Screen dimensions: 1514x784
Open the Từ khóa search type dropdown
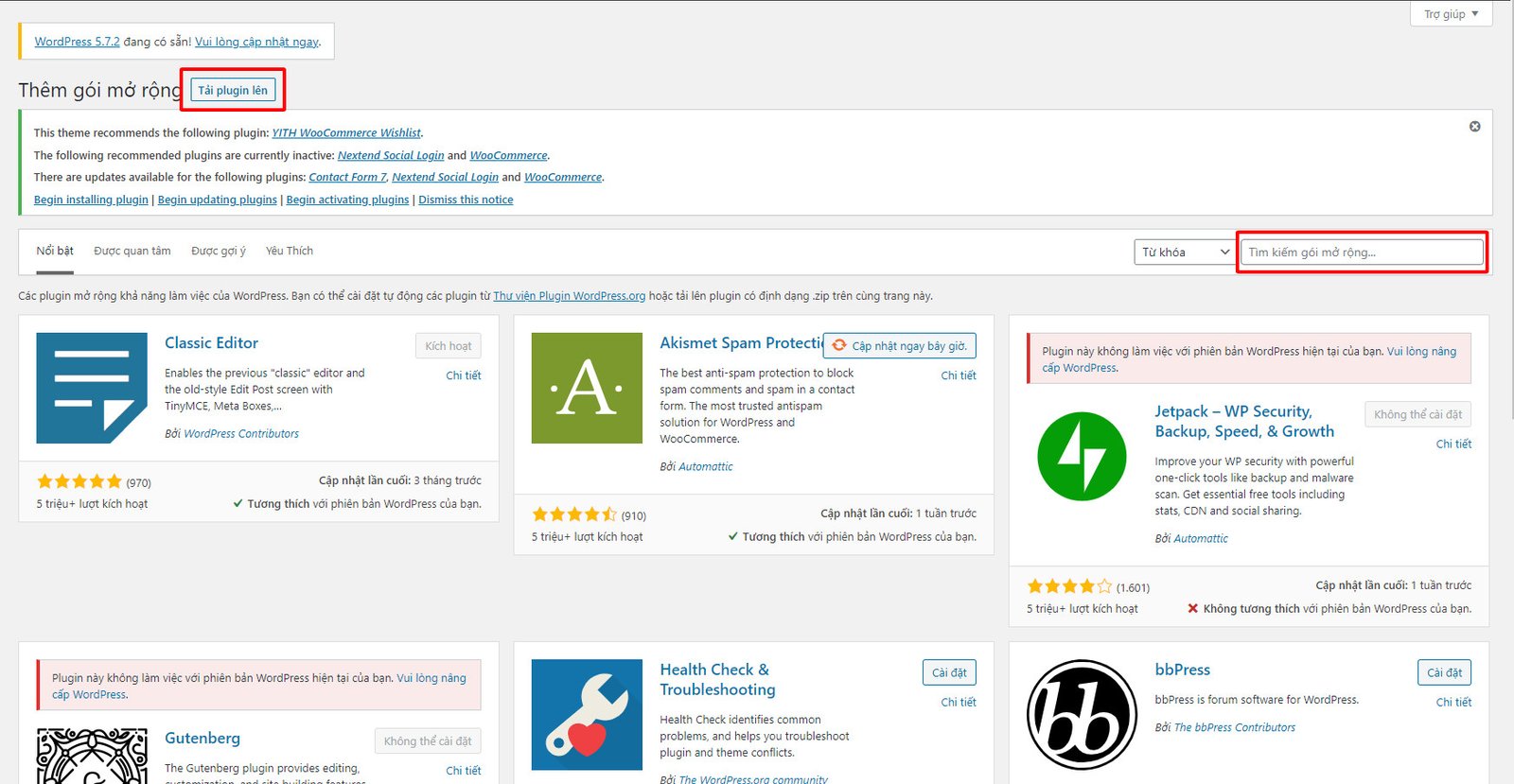pos(1185,253)
